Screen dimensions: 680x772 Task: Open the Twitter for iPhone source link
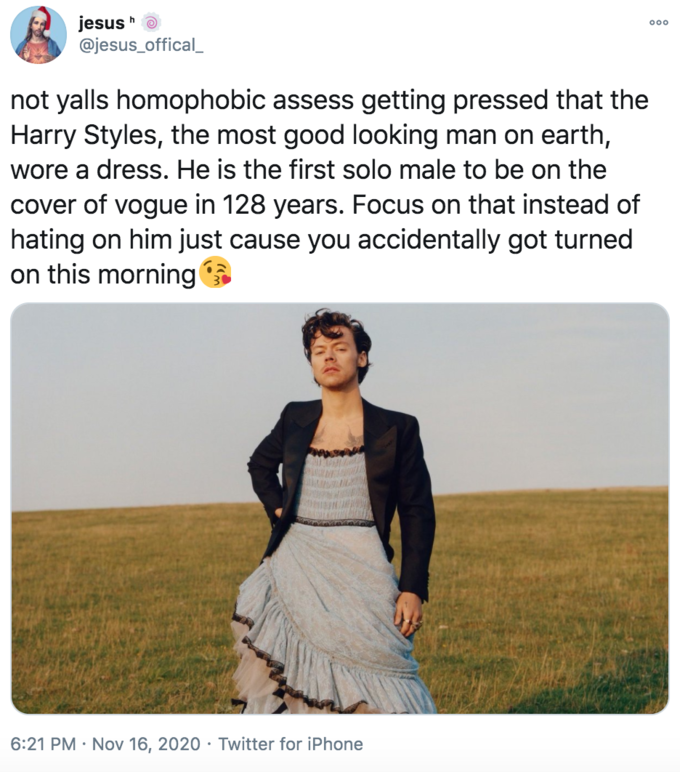click(x=291, y=743)
